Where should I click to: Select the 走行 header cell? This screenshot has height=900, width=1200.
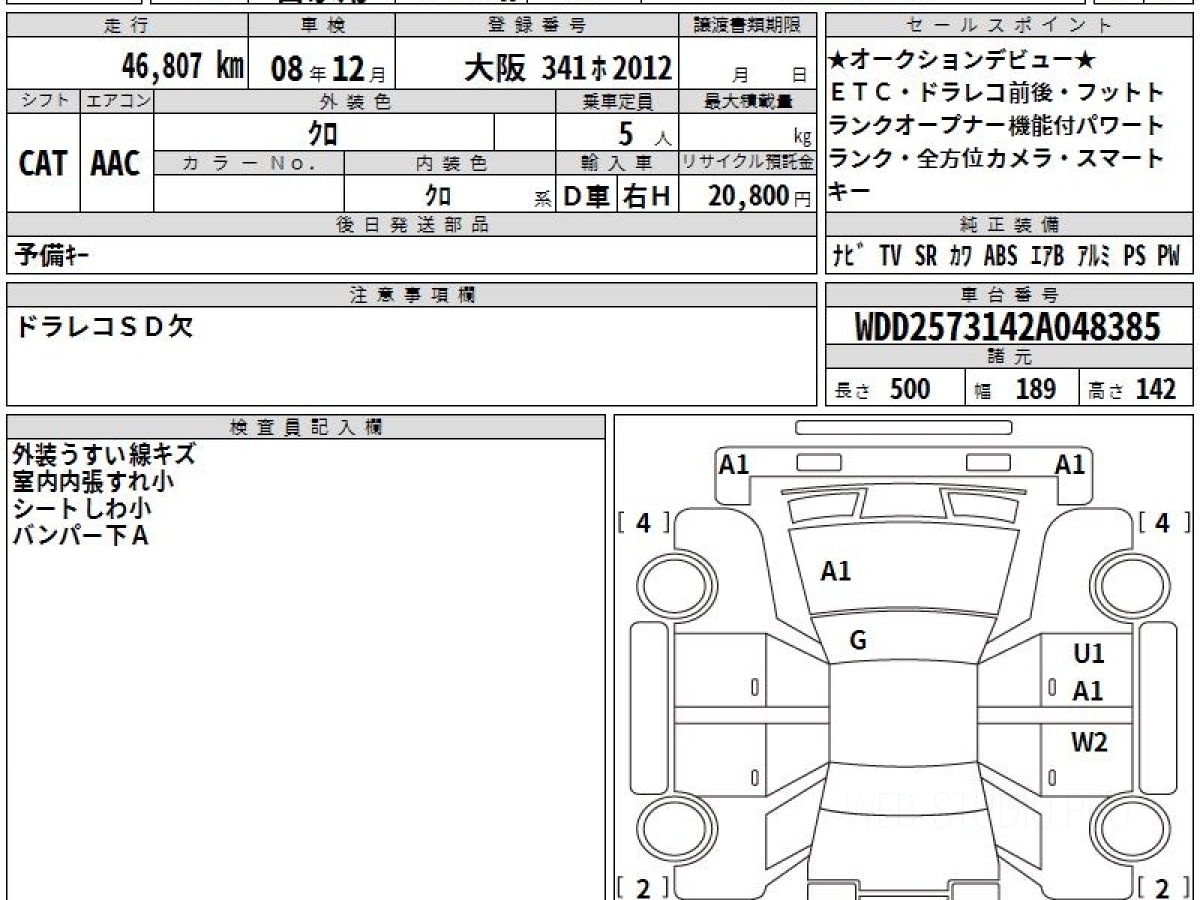click(126, 26)
